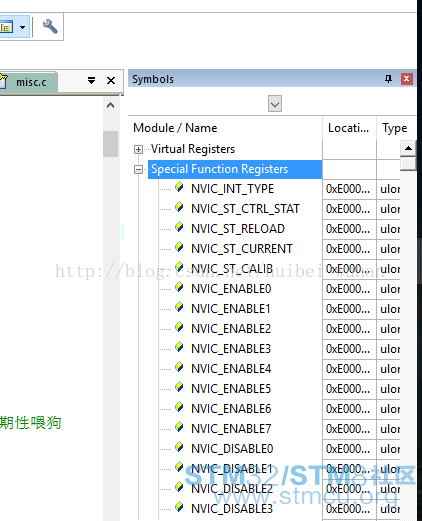Click the editor scroll-up arrow

110,106
